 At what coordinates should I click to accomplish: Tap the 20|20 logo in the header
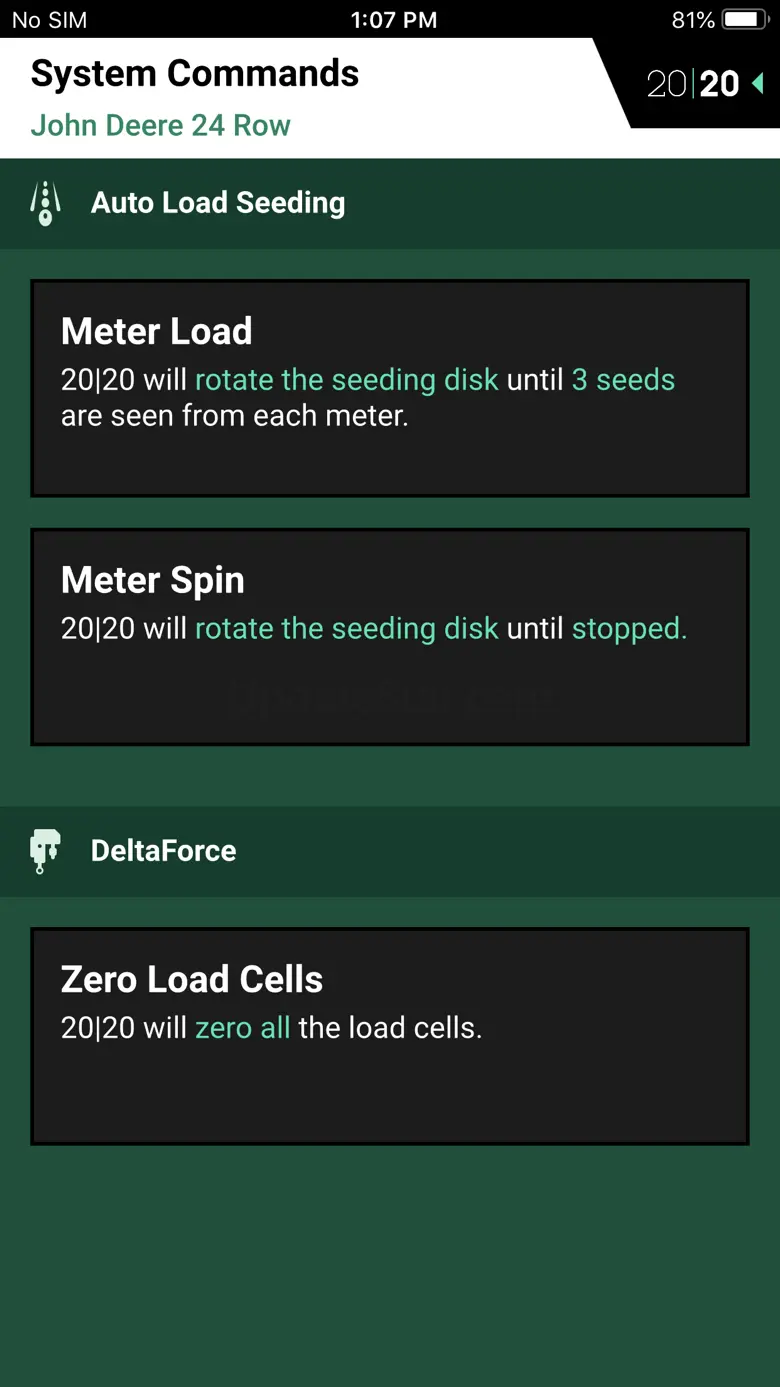tap(693, 84)
